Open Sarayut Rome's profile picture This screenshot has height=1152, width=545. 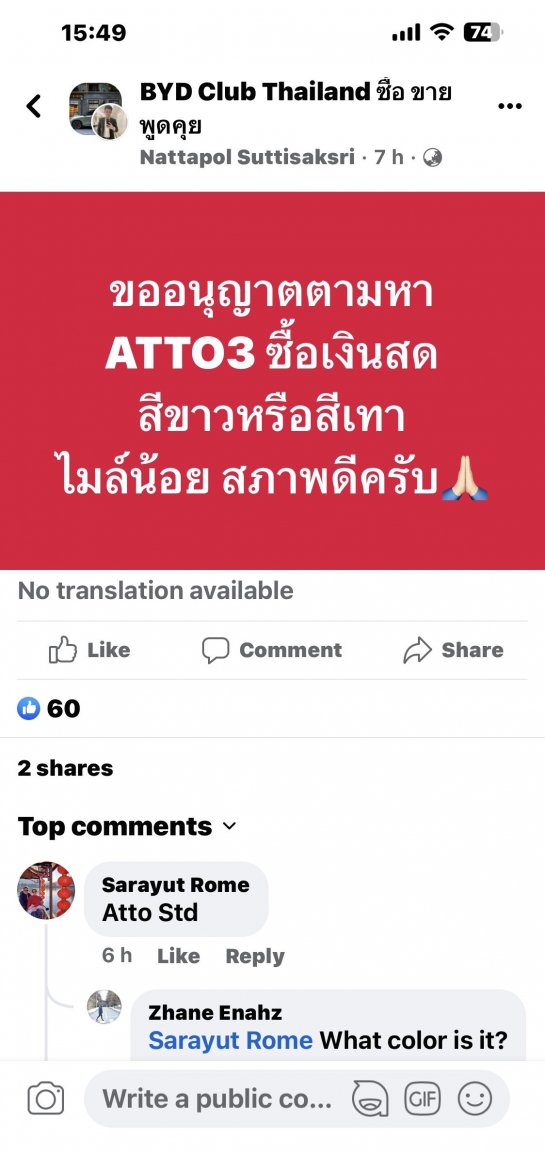(46, 890)
